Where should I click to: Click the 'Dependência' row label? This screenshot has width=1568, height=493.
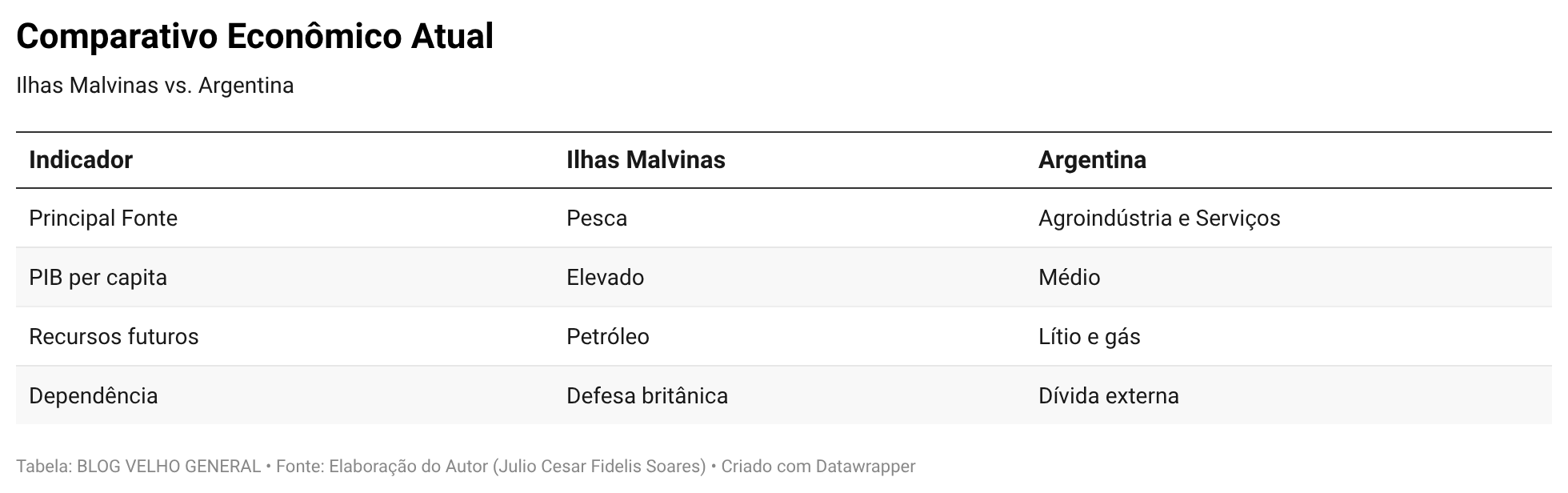(x=94, y=396)
